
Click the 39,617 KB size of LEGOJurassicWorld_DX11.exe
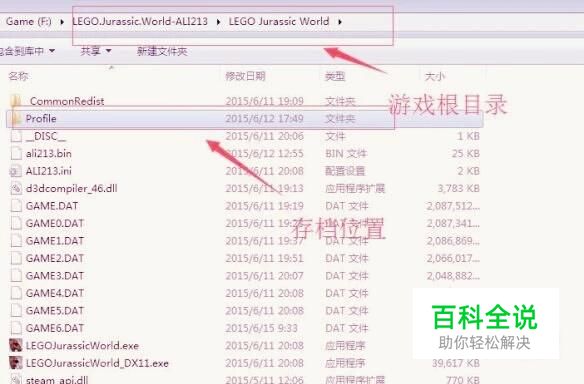coord(456,363)
